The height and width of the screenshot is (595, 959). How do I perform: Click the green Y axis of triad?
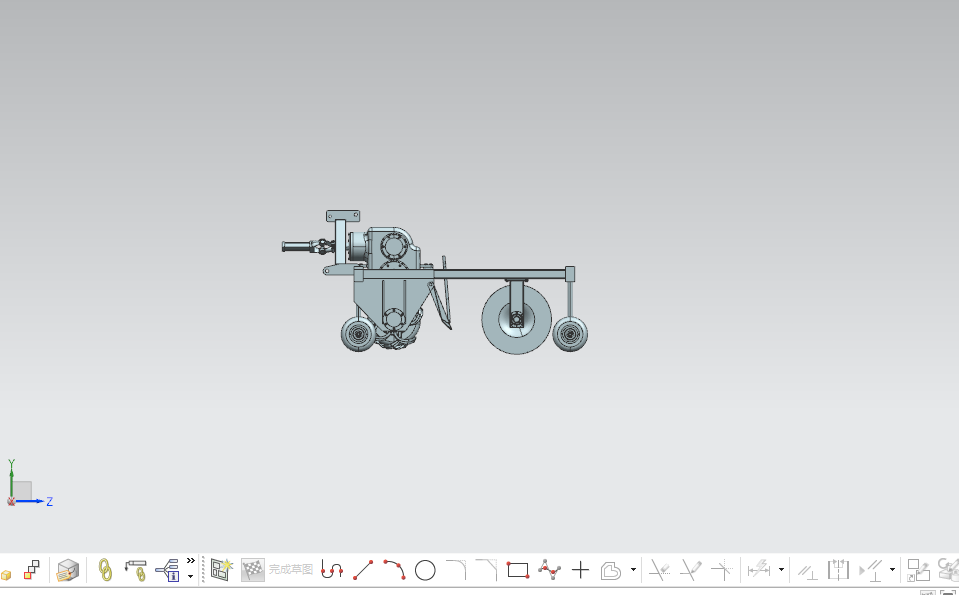[x=11, y=478]
